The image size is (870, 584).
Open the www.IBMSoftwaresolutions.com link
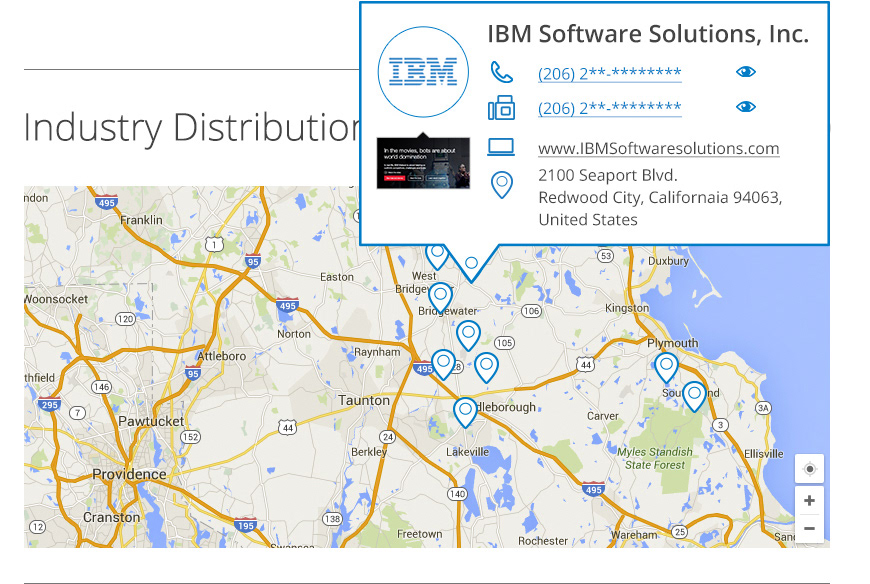point(658,148)
